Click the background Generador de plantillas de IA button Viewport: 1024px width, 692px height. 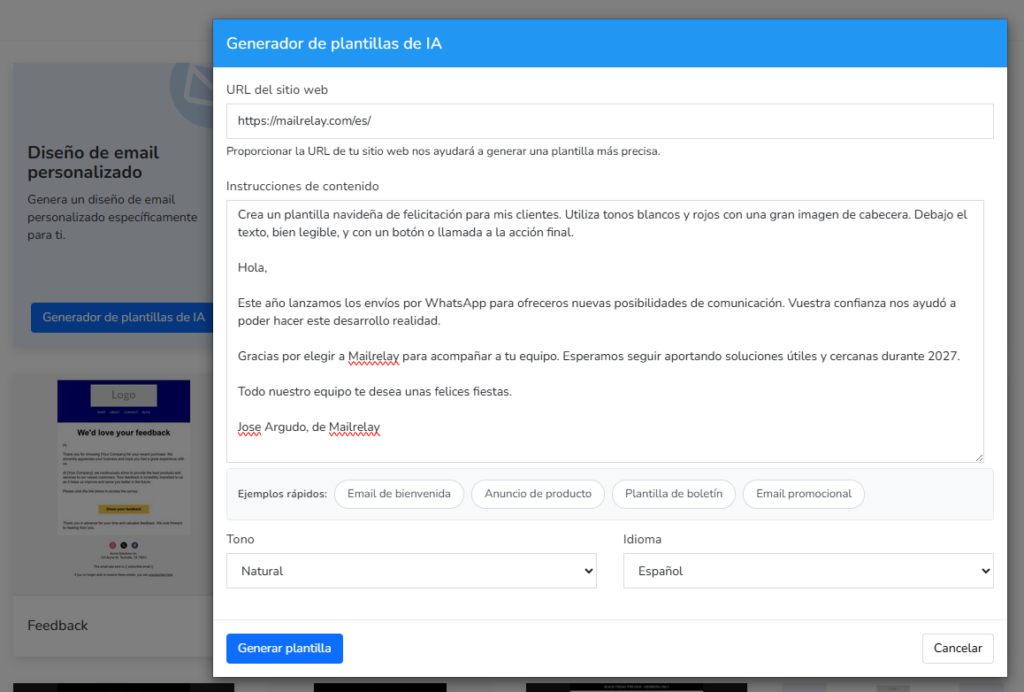point(122,317)
